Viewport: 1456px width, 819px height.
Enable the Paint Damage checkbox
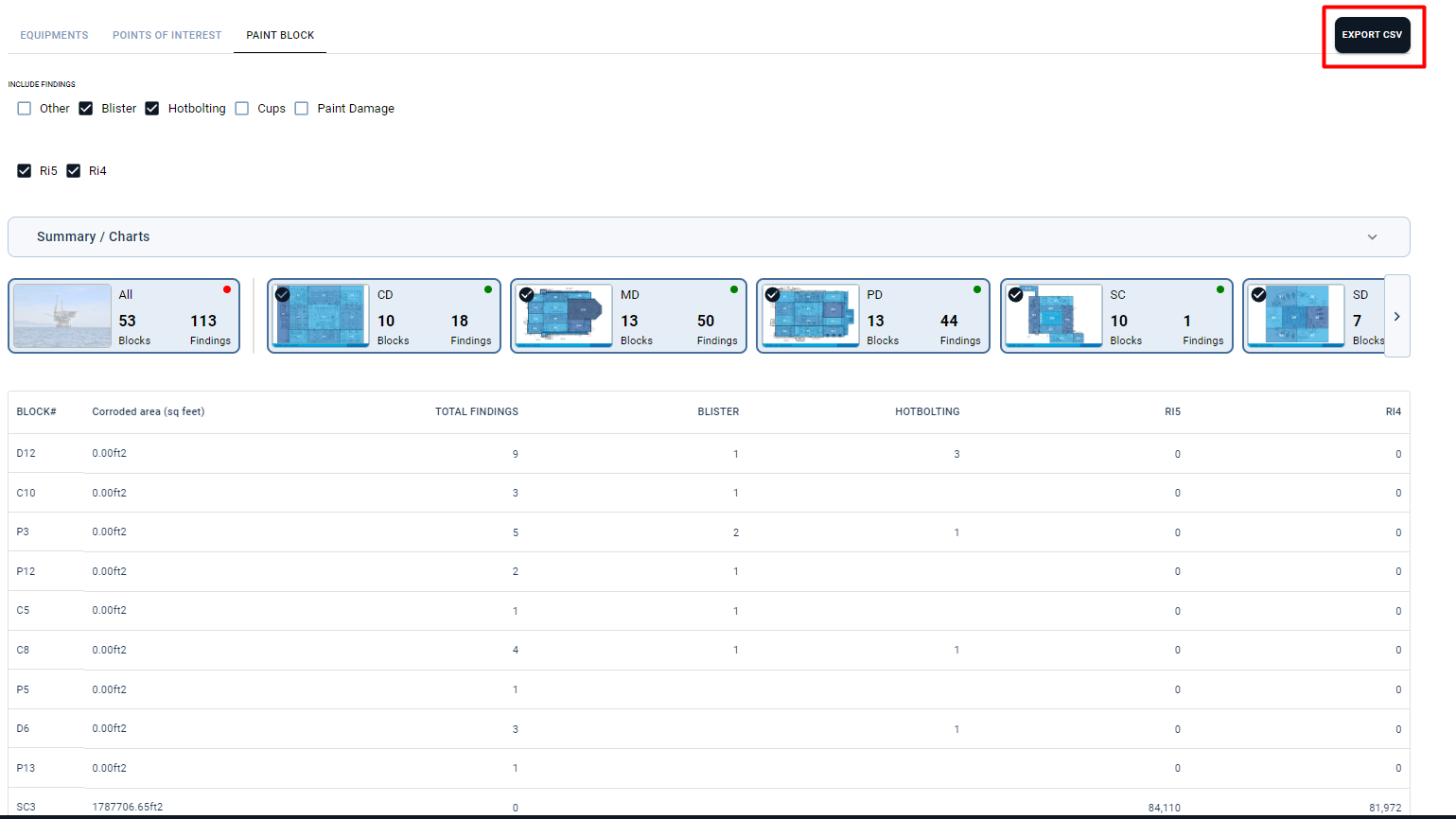click(x=302, y=109)
